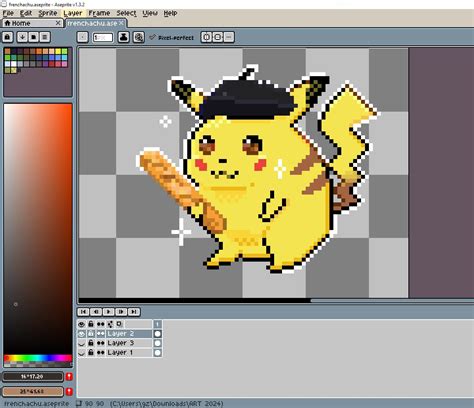The image size is (474, 408).
Task: Open the Layer menu
Action: tap(73, 13)
